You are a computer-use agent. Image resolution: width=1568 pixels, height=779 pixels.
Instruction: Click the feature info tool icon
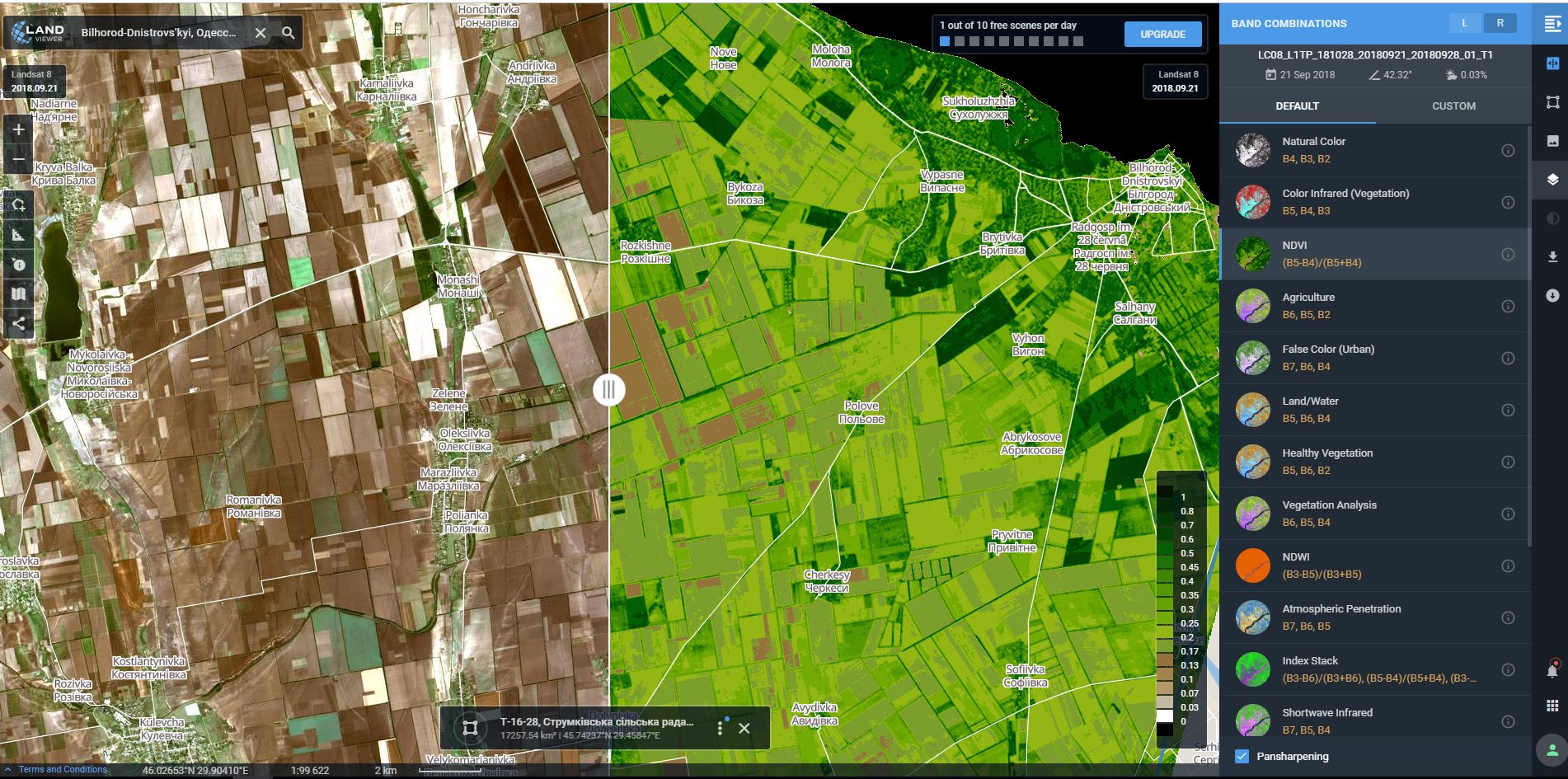pyautogui.click(x=18, y=264)
